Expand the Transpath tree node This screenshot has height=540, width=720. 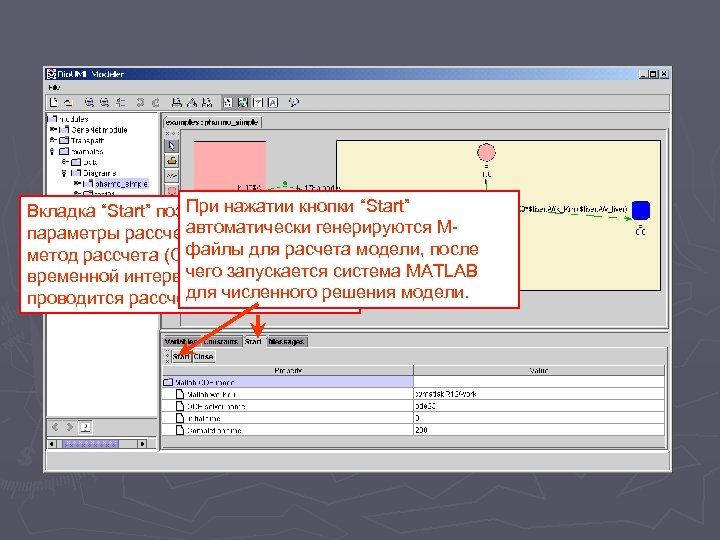pos(53,140)
